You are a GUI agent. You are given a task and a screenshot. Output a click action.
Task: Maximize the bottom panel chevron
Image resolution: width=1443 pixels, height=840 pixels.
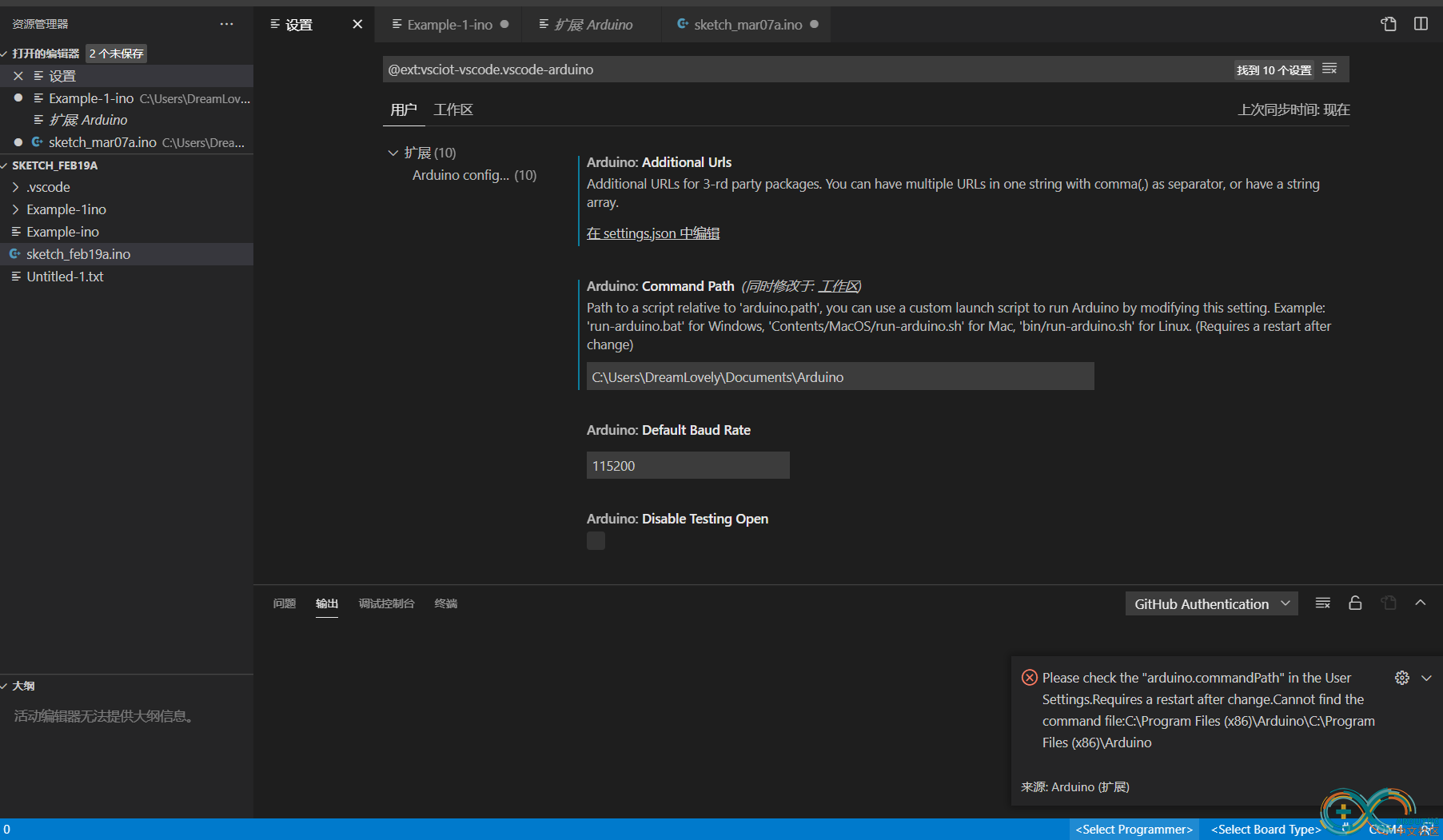pyautogui.click(x=1421, y=603)
